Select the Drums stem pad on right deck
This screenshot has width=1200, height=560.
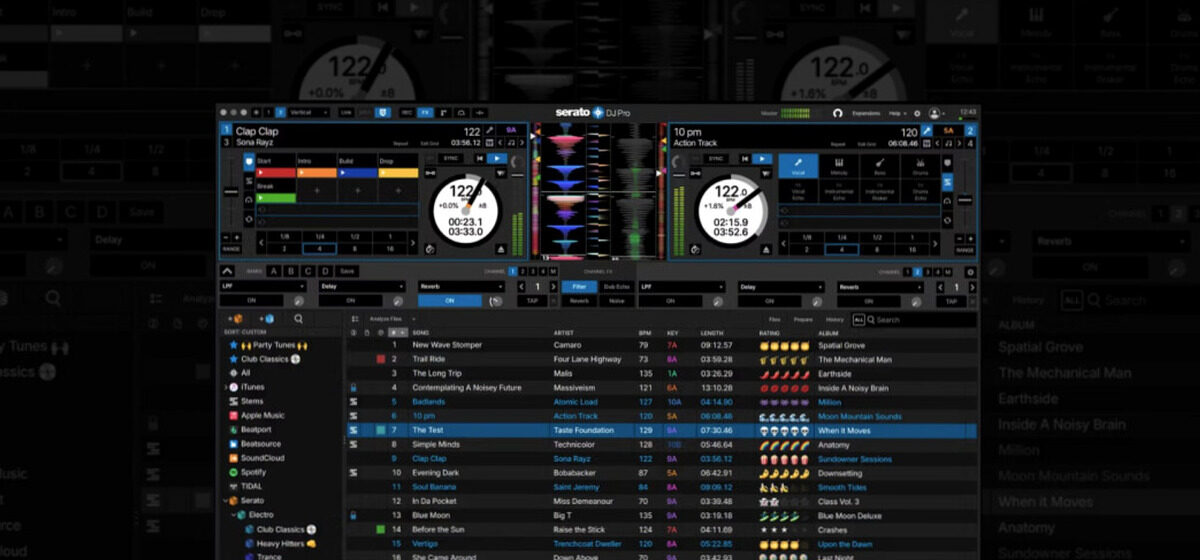coord(920,166)
